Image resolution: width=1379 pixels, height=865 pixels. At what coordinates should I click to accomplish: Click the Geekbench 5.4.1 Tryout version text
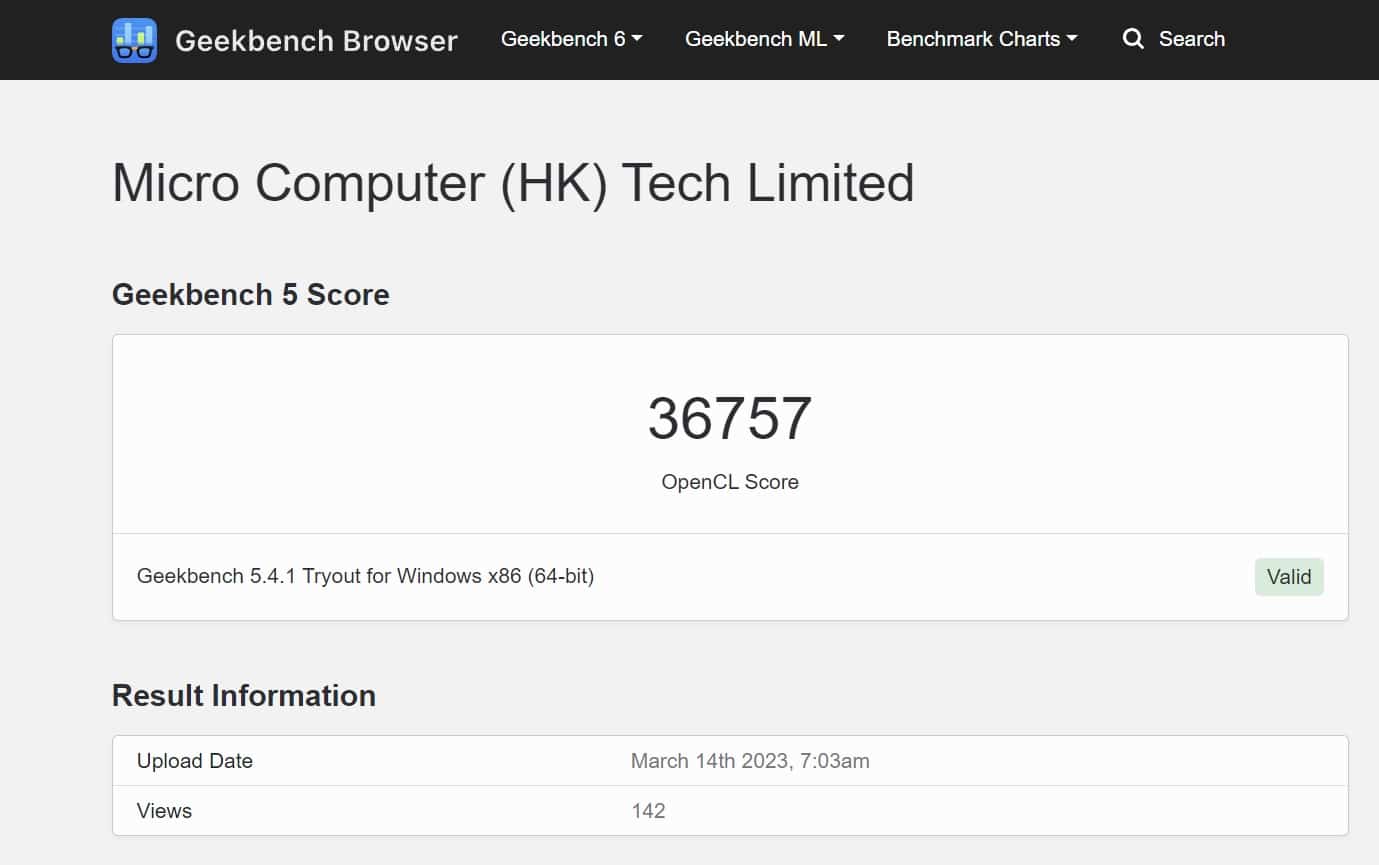[365, 576]
